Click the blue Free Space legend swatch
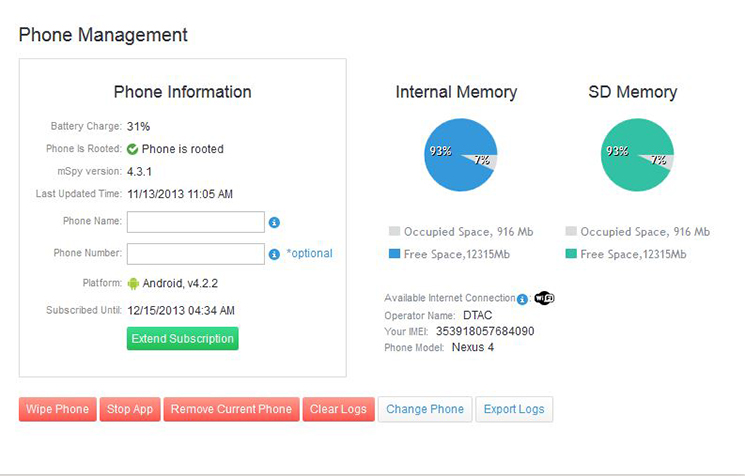This screenshot has height=476, width=745. [394, 254]
